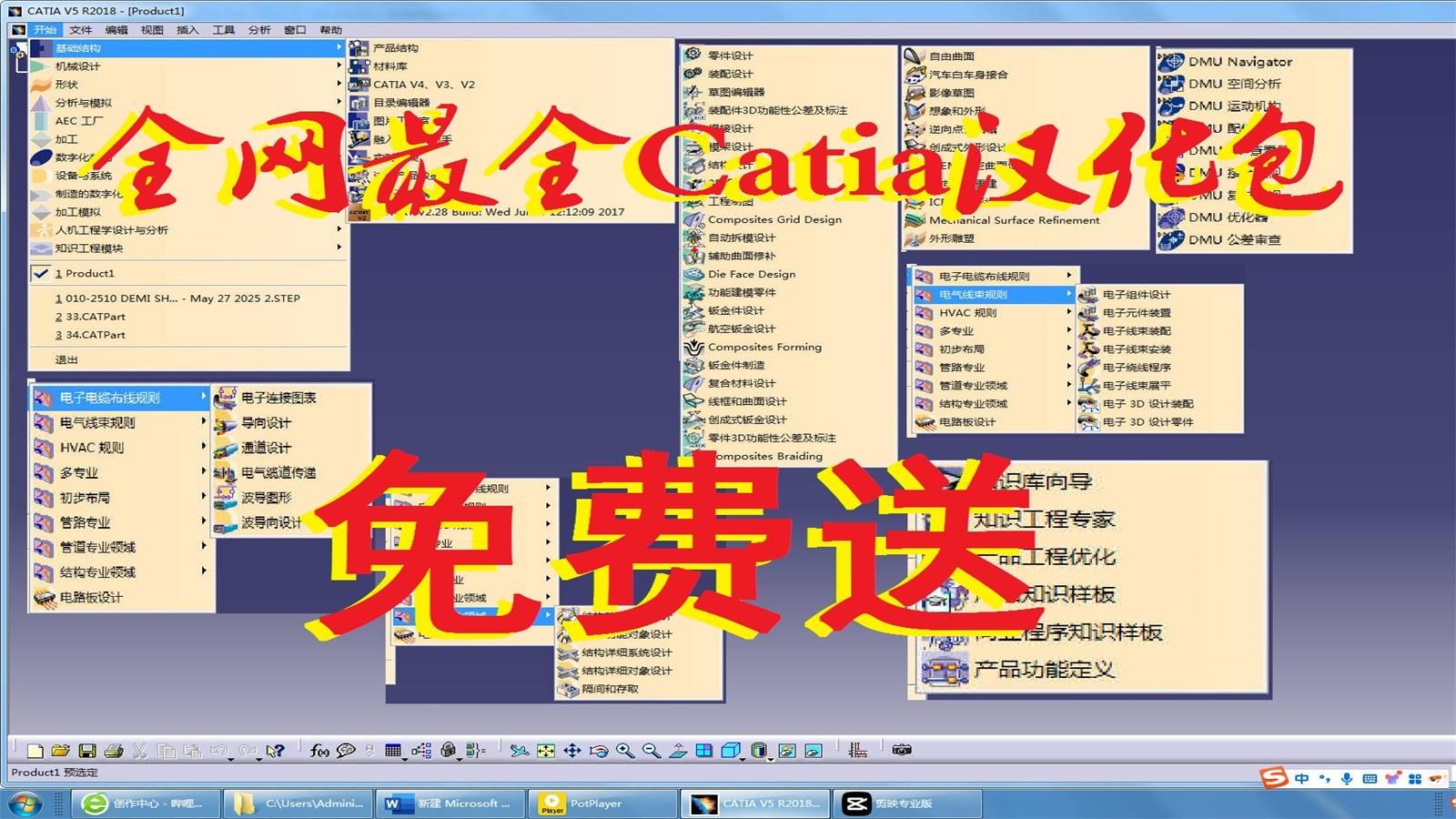Click the Isometric View cube icon
This screenshot has width=1456, height=819.
730,751
